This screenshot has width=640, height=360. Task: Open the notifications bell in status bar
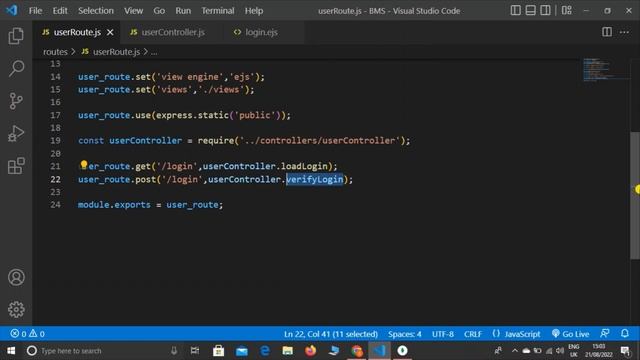[625, 333]
